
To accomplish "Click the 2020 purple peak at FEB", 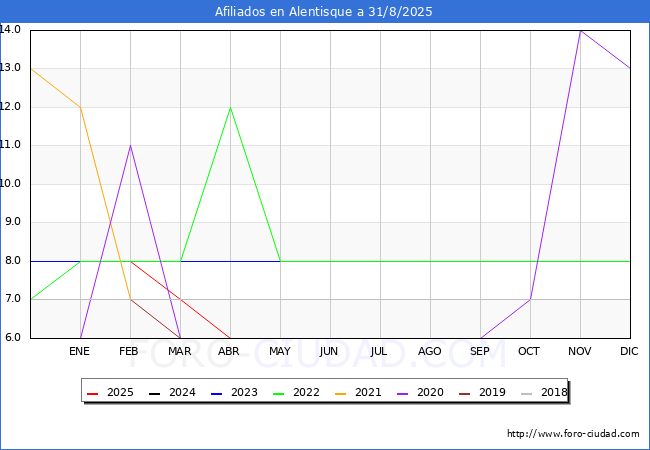I will click(x=131, y=145).
